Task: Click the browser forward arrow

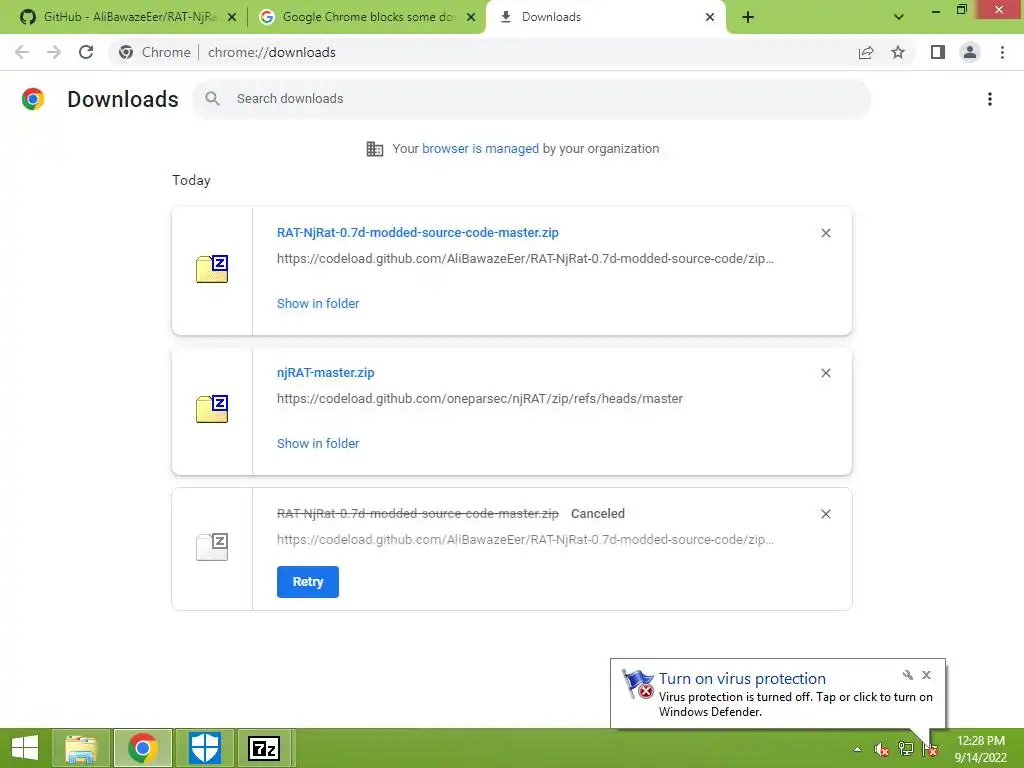Action: [54, 52]
